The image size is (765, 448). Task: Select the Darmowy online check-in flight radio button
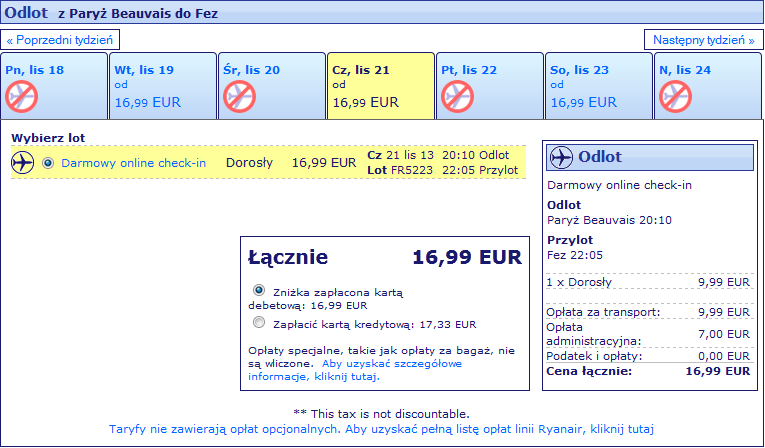48,163
